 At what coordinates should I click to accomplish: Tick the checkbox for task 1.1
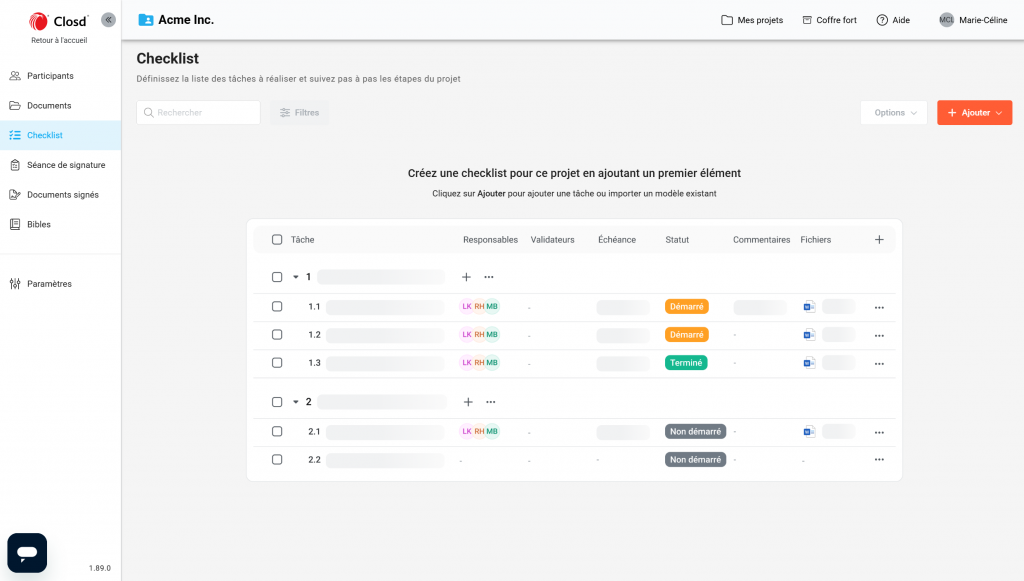click(x=277, y=307)
